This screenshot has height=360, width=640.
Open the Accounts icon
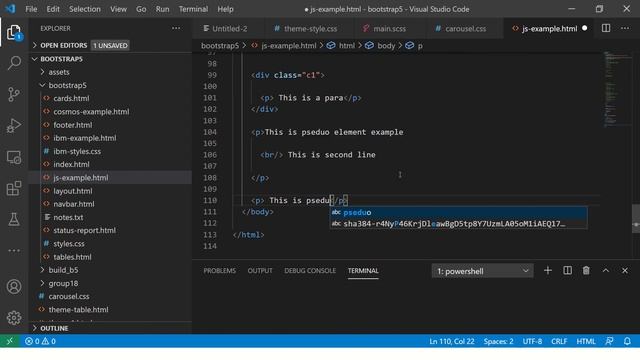[14, 287]
